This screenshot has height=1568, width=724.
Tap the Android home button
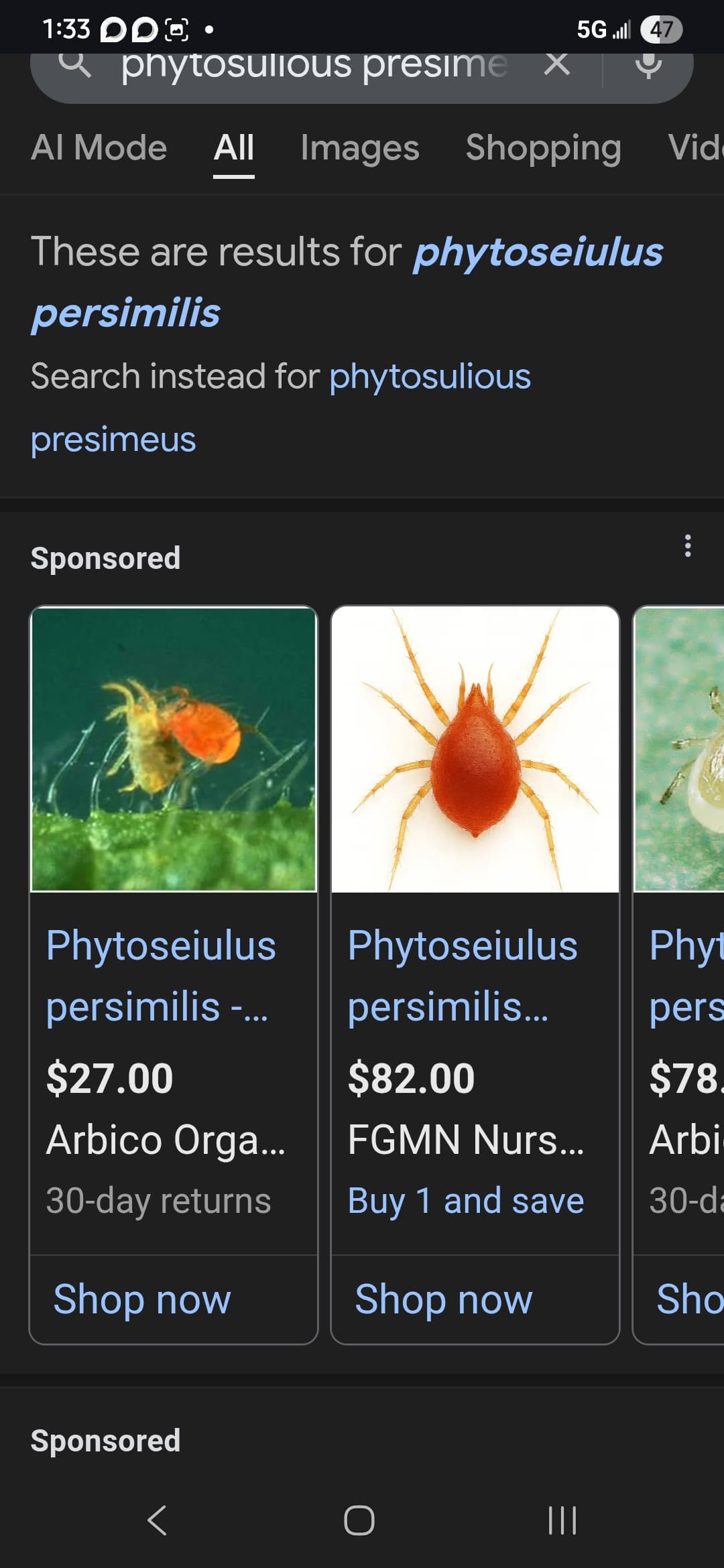click(359, 1520)
